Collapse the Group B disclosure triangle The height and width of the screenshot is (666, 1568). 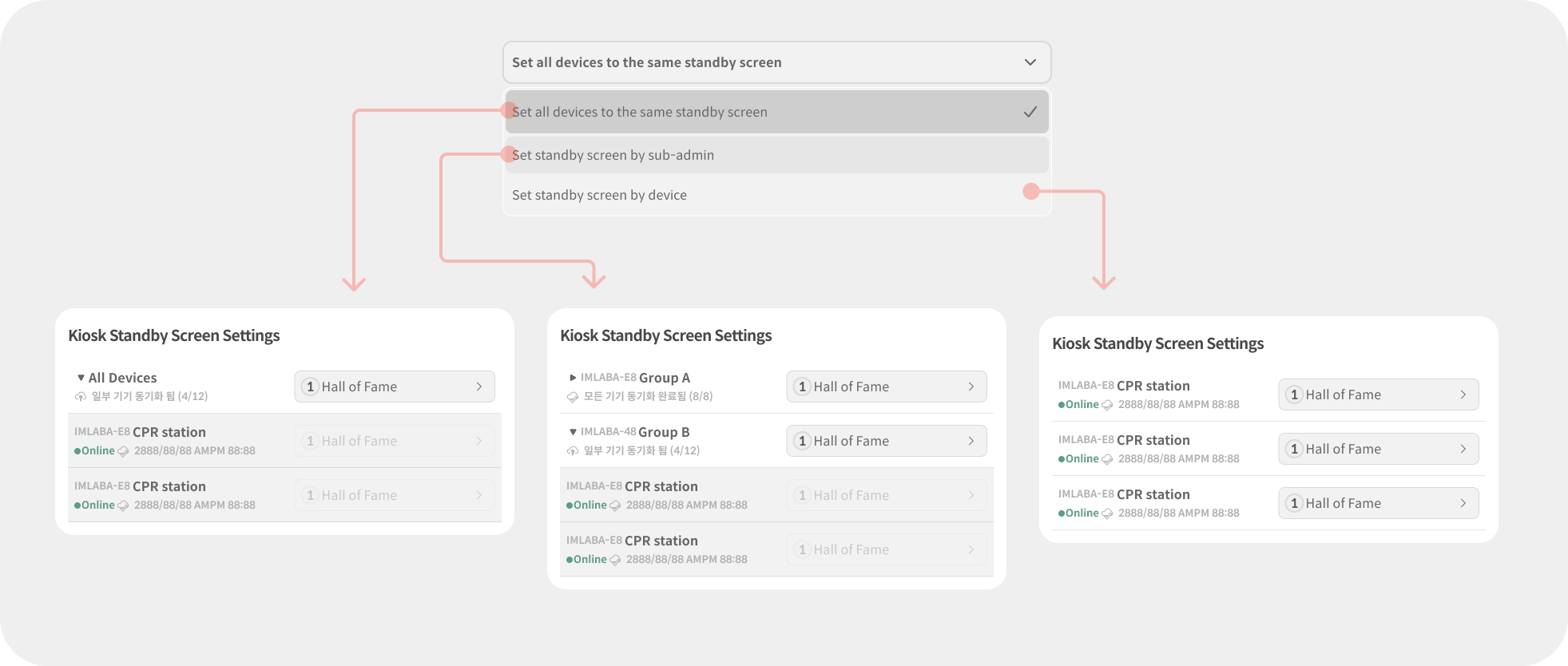573,432
